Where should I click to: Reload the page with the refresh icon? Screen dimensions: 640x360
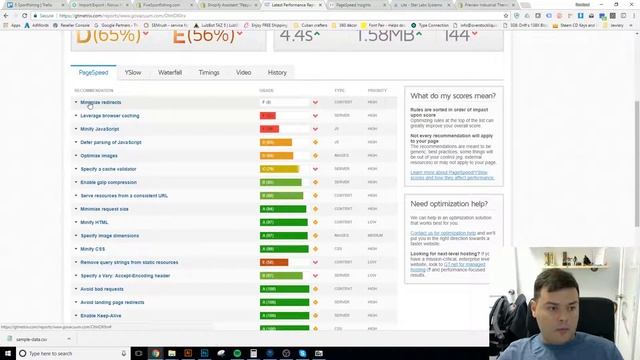[25, 16]
